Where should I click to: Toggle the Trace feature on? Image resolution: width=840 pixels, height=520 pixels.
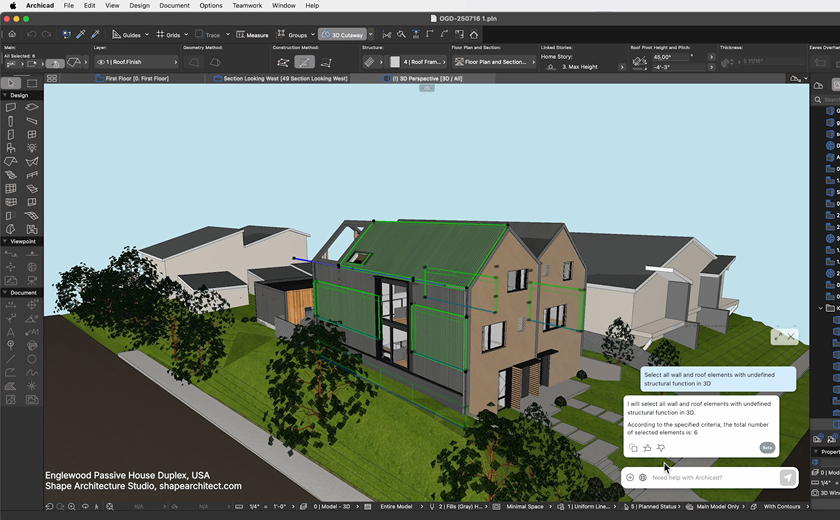click(x=208, y=35)
